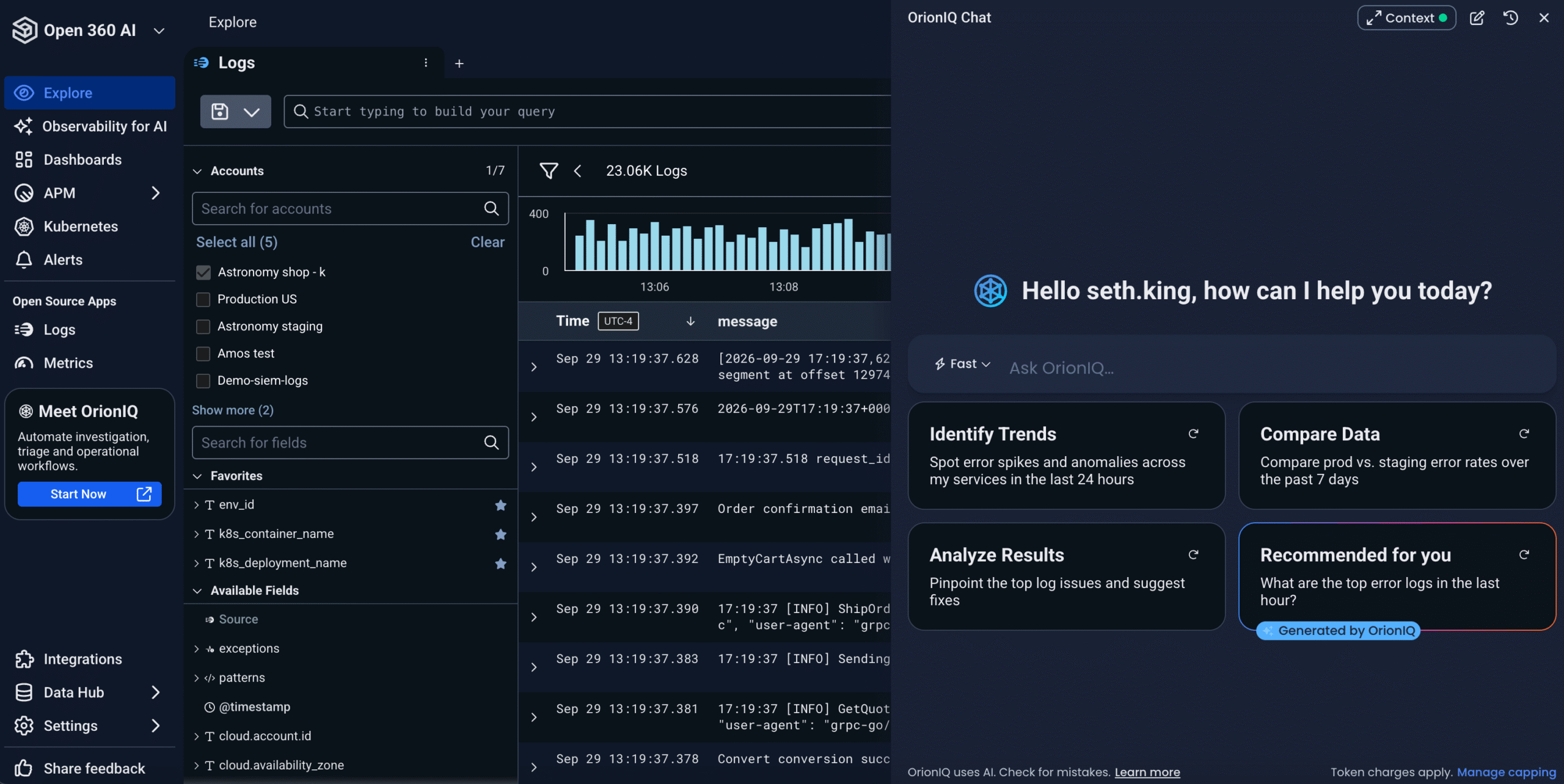1564x784 pixels.
Task: Open the Open 360 AI product dropdown
Action: pos(159,31)
